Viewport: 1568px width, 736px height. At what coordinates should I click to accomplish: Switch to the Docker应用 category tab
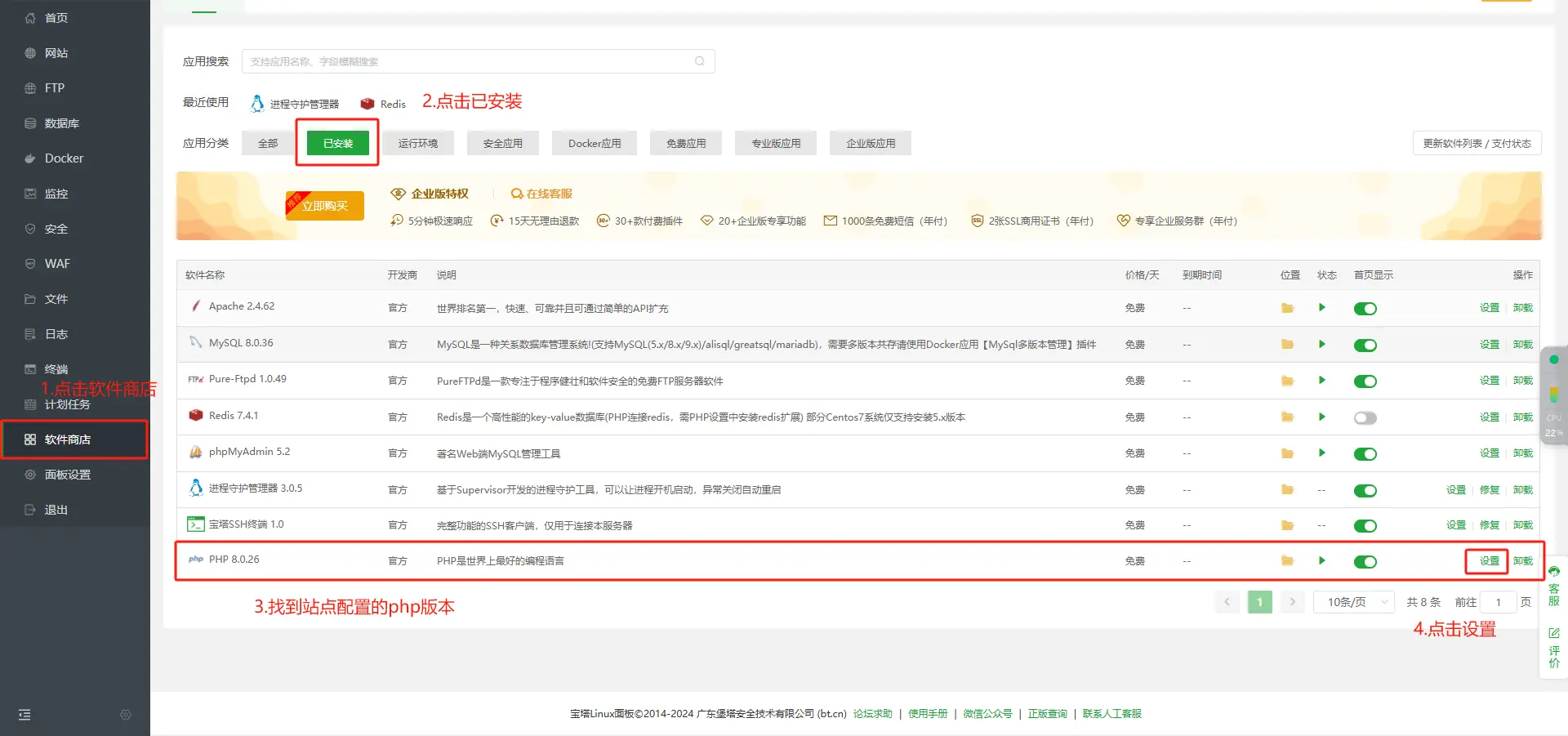click(595, 143)
